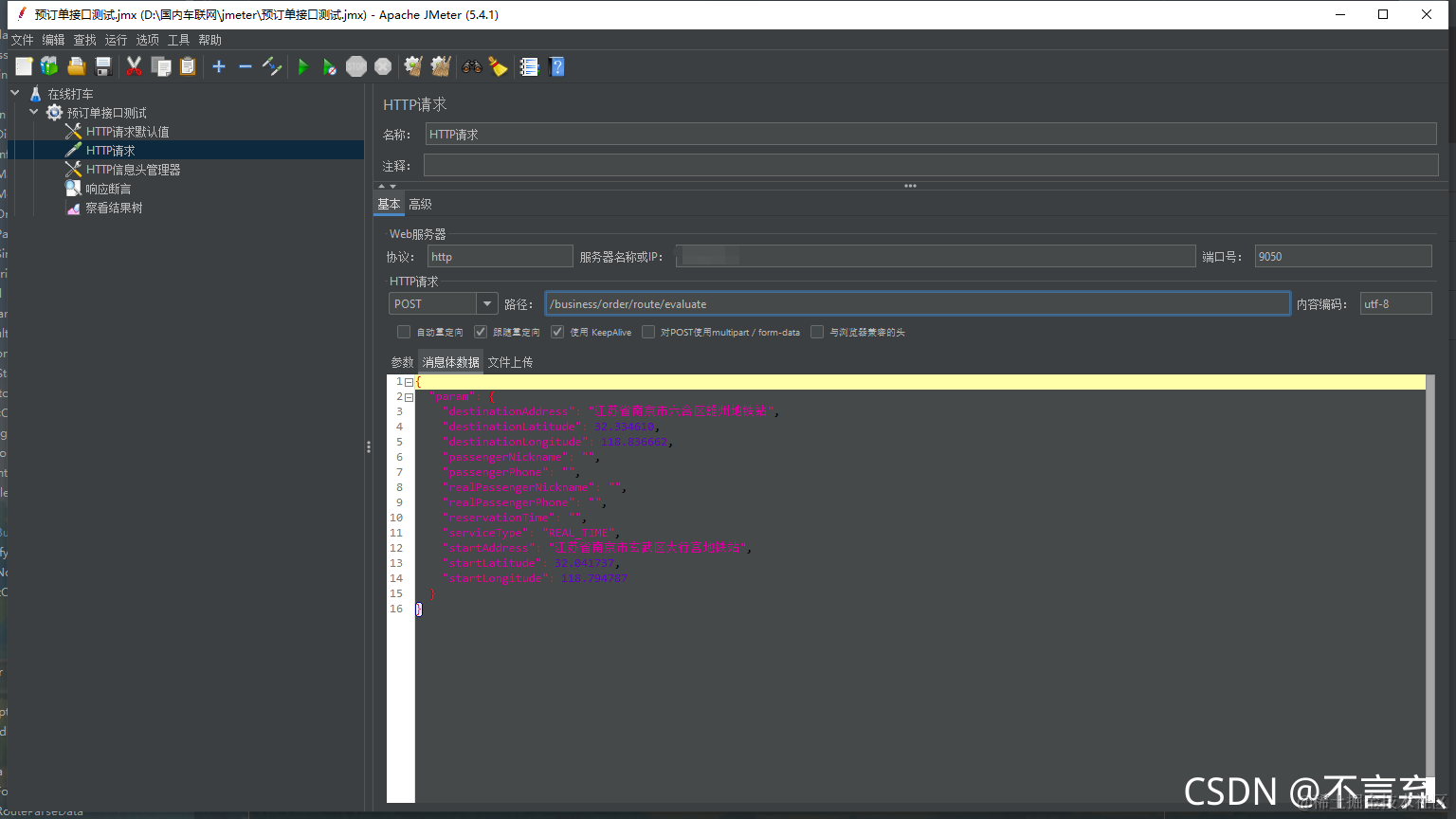Click the Cut scissors icon
This screenshot has height=819, width=1456.
point(134,66)
